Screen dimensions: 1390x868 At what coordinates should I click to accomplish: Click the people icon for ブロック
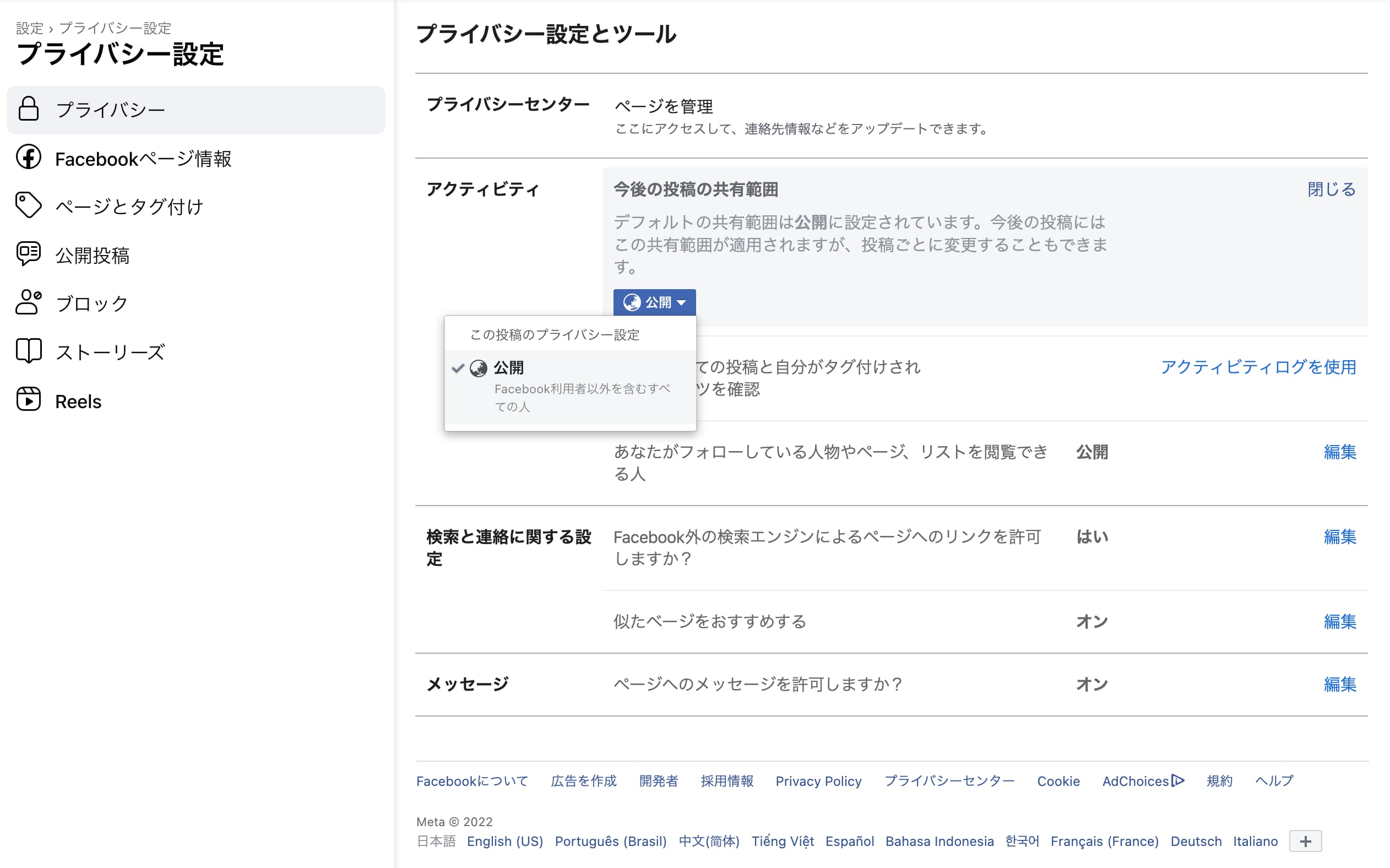tap(28, 302)
